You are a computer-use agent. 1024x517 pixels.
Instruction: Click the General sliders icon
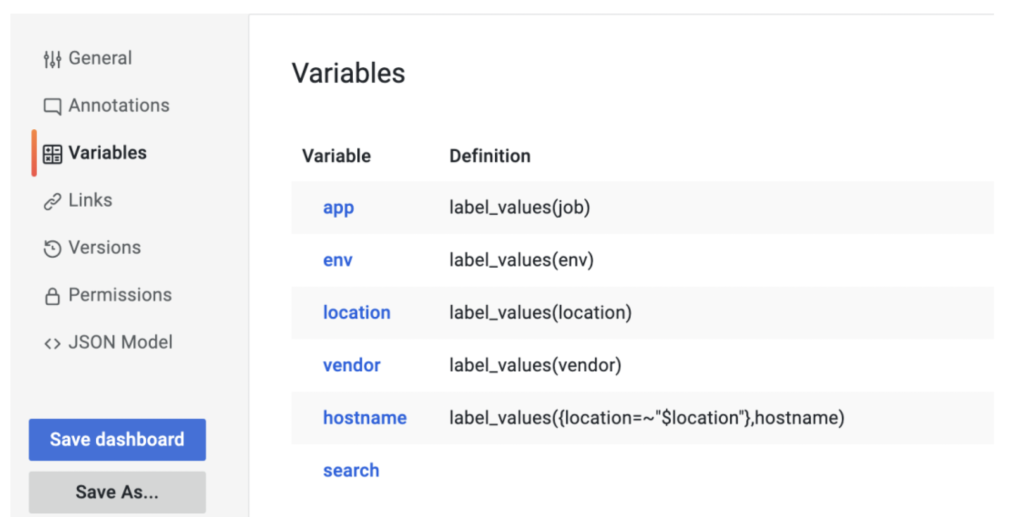tap(52, 59)
